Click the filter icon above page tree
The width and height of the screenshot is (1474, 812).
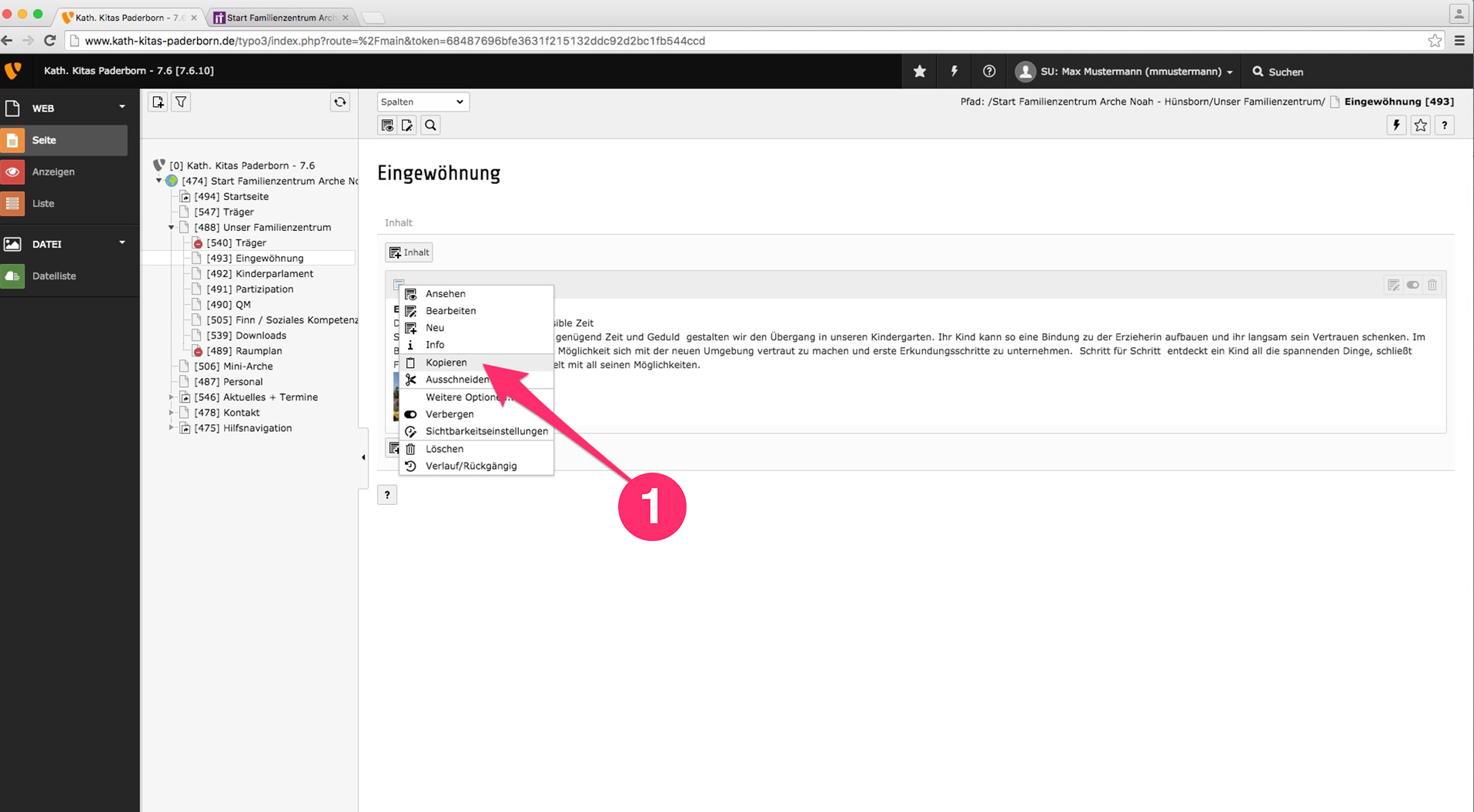point(181,102)
